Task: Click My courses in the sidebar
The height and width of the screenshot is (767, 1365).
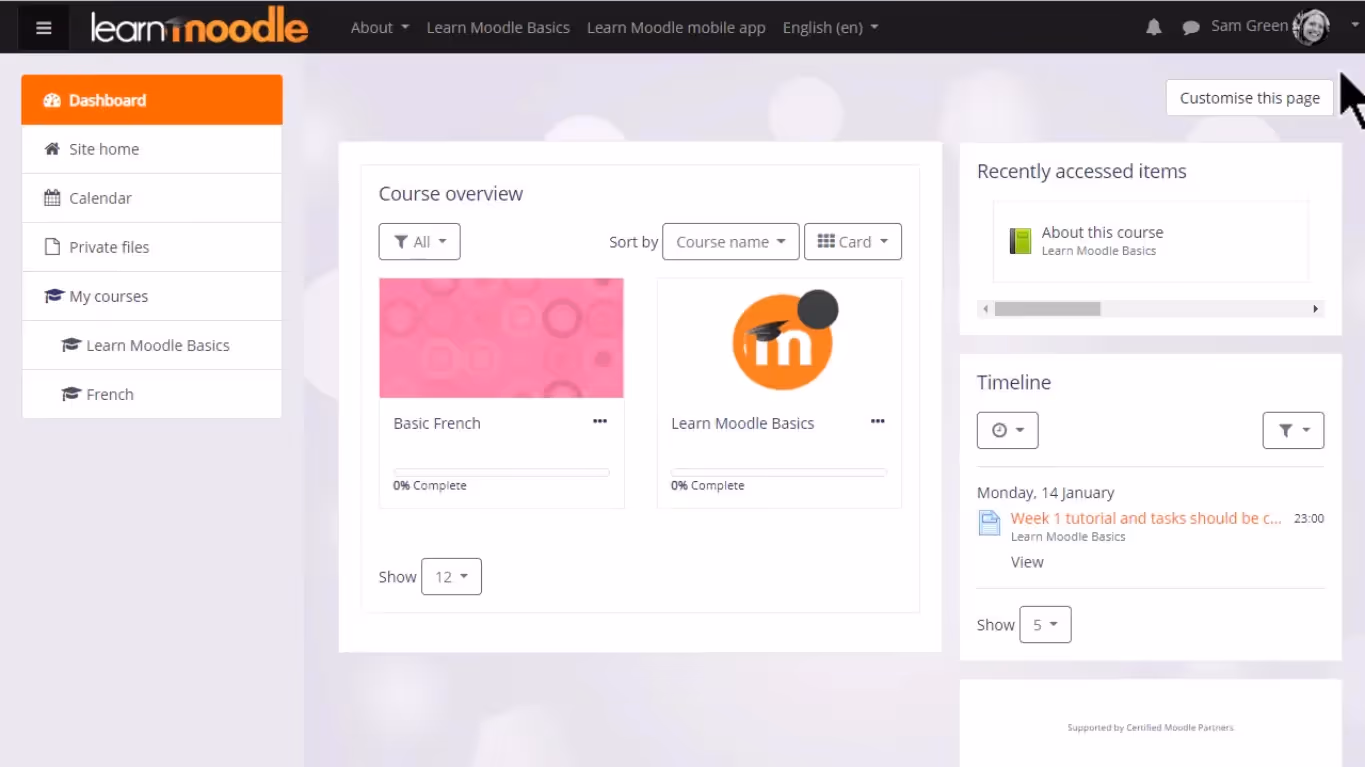Action: [152, 296]
